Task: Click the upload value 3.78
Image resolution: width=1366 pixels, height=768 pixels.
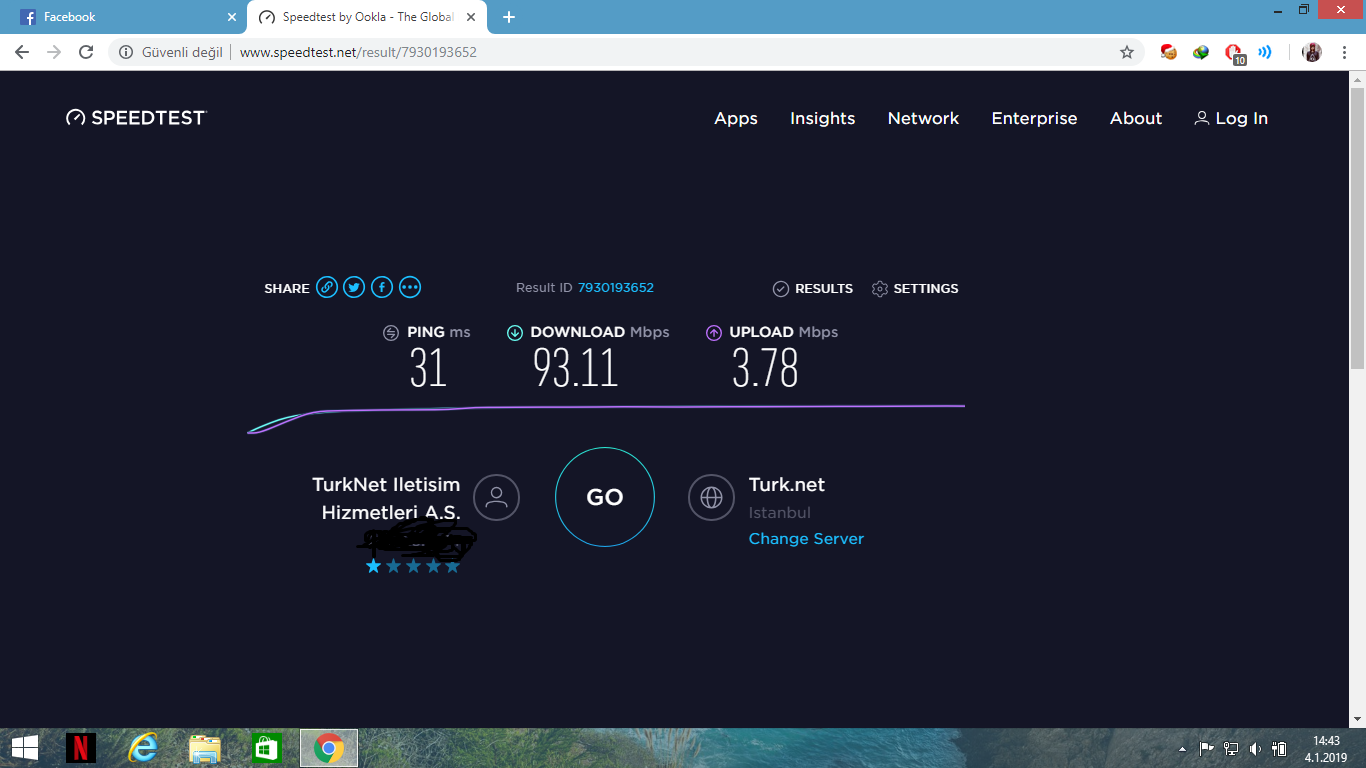Action: [x=766, y=368]
